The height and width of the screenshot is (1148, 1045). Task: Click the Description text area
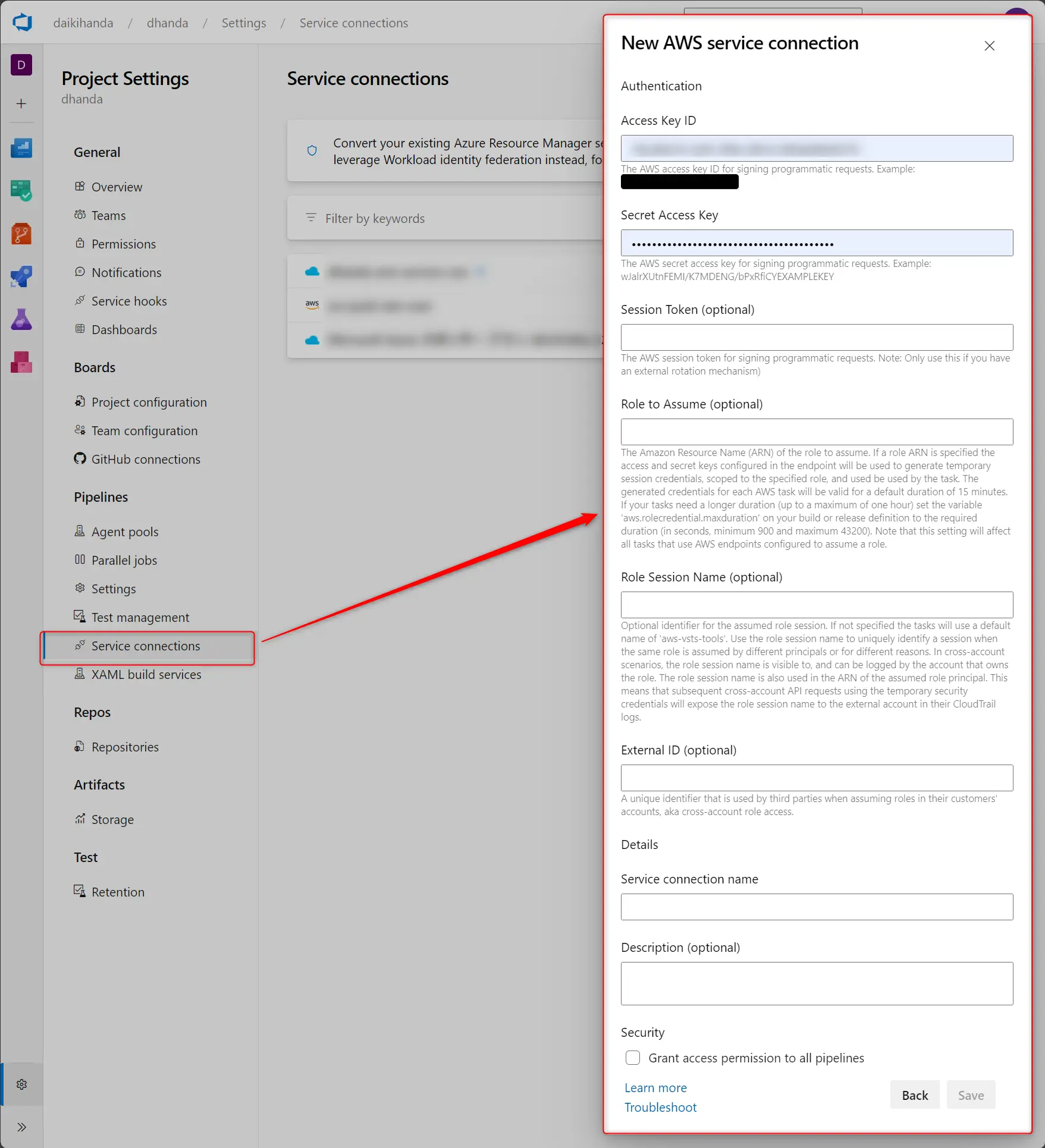pyautogui.click(x=817, y=983)
